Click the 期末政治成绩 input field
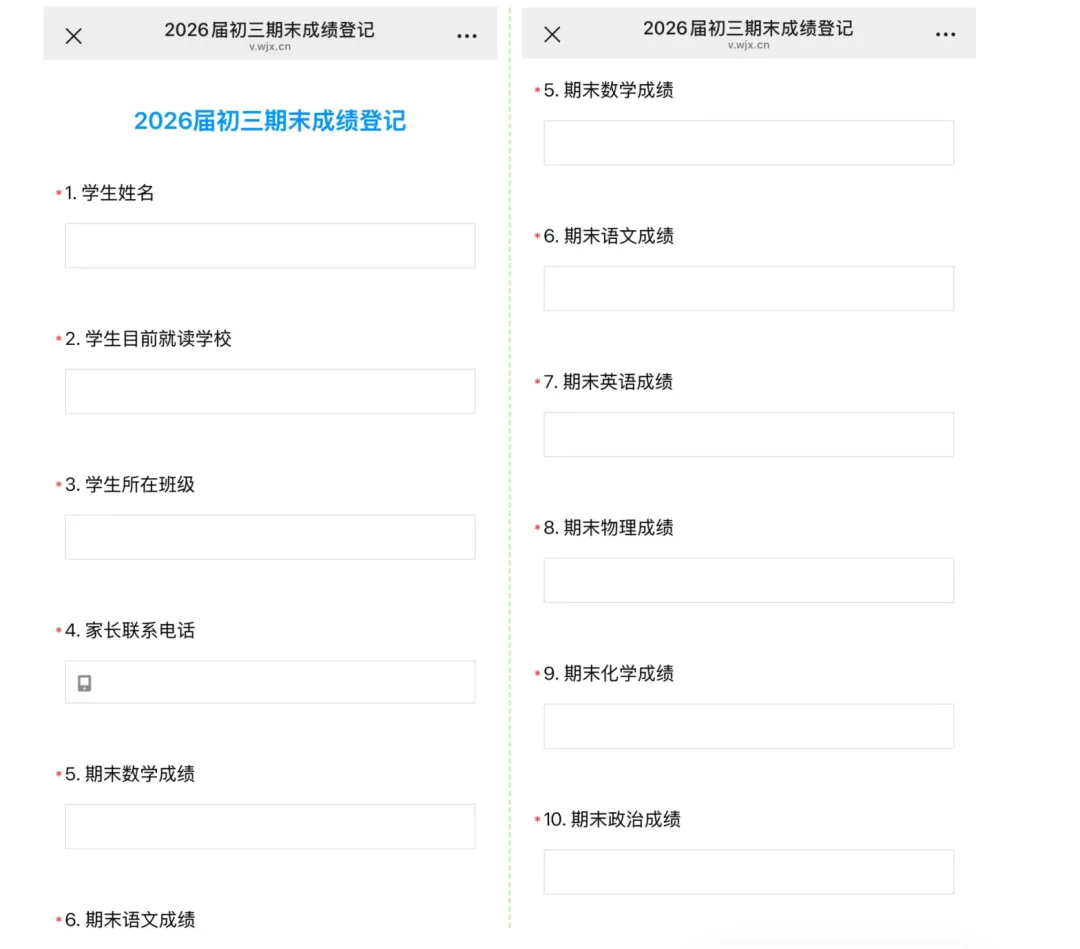The width and height of the screenshot is (1080, 949). (747, 872)
